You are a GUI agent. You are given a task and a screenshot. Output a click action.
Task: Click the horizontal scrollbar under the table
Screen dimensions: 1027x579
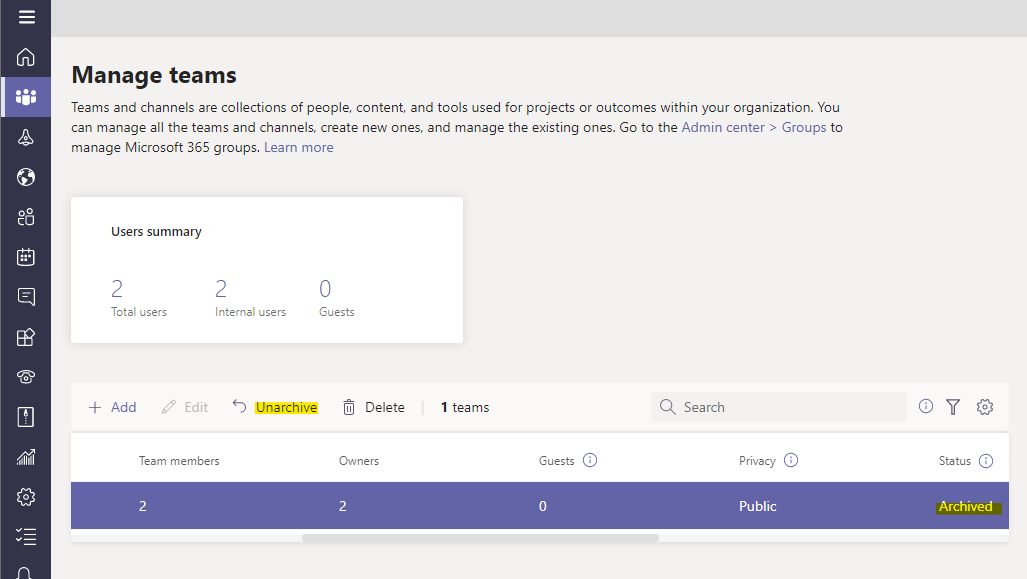coord(480,538)
